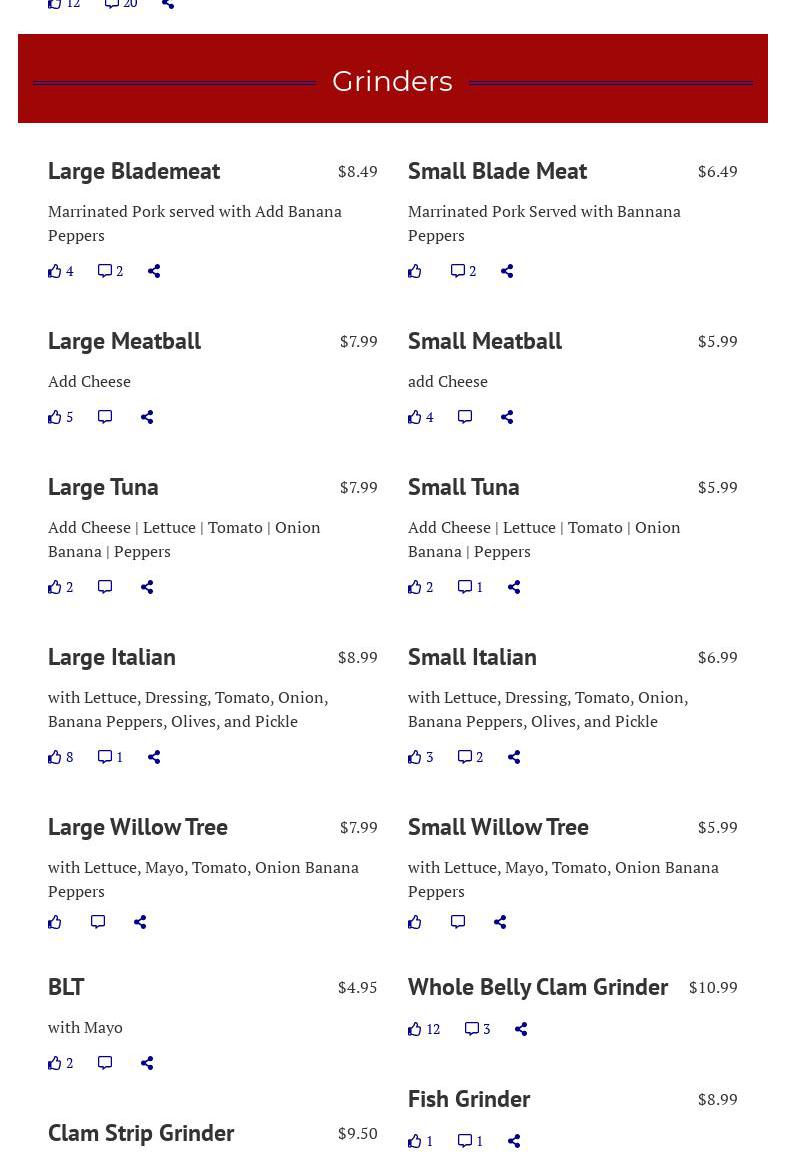The height and width of the screenshot is (1163, 785).
Task: Like the Small Meatball grinder
Action: (421, 418)
